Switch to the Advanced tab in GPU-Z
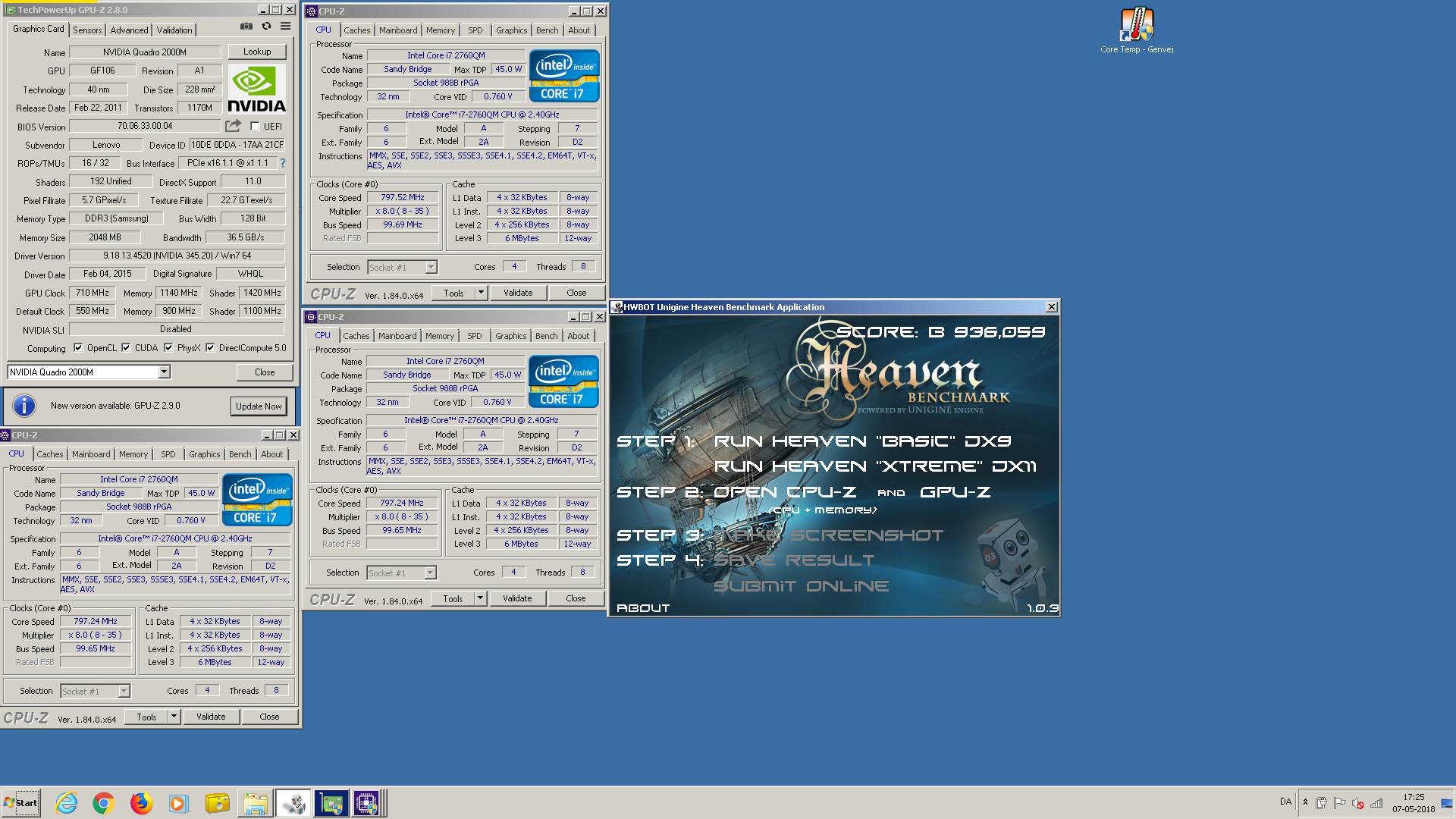The image size is (1456, 819). (129, 30)
